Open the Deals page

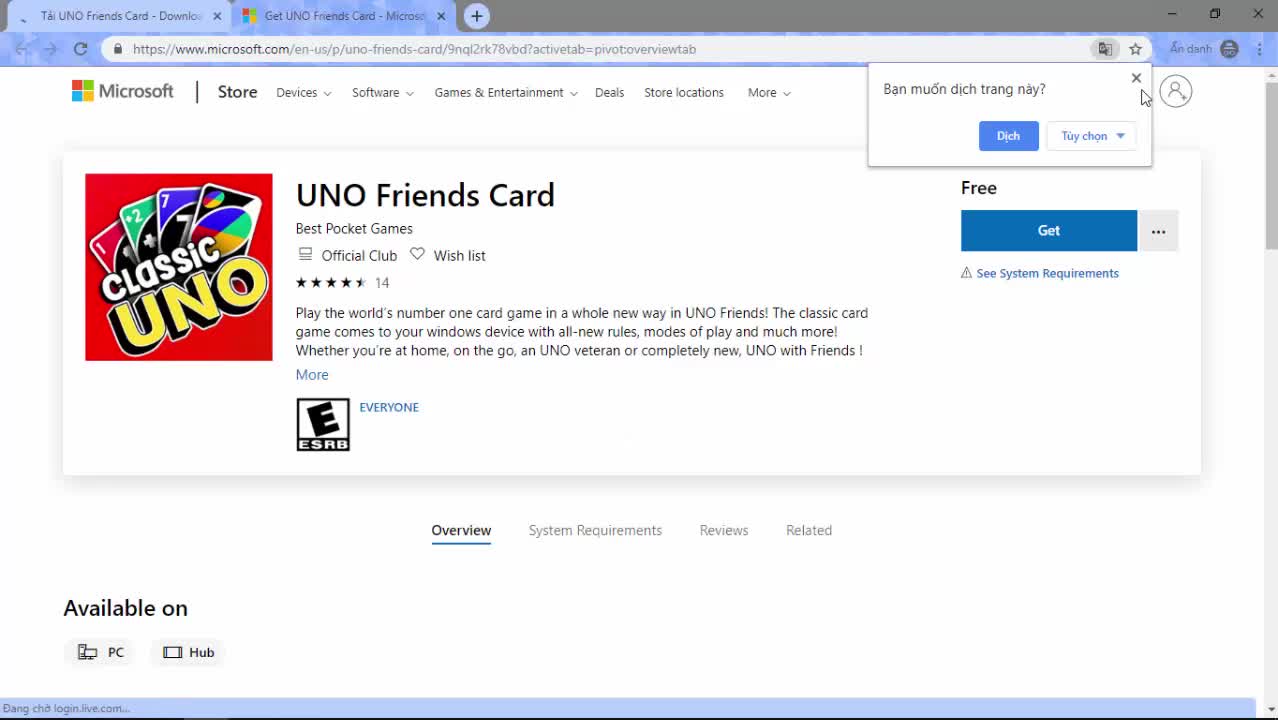point(609,92)
